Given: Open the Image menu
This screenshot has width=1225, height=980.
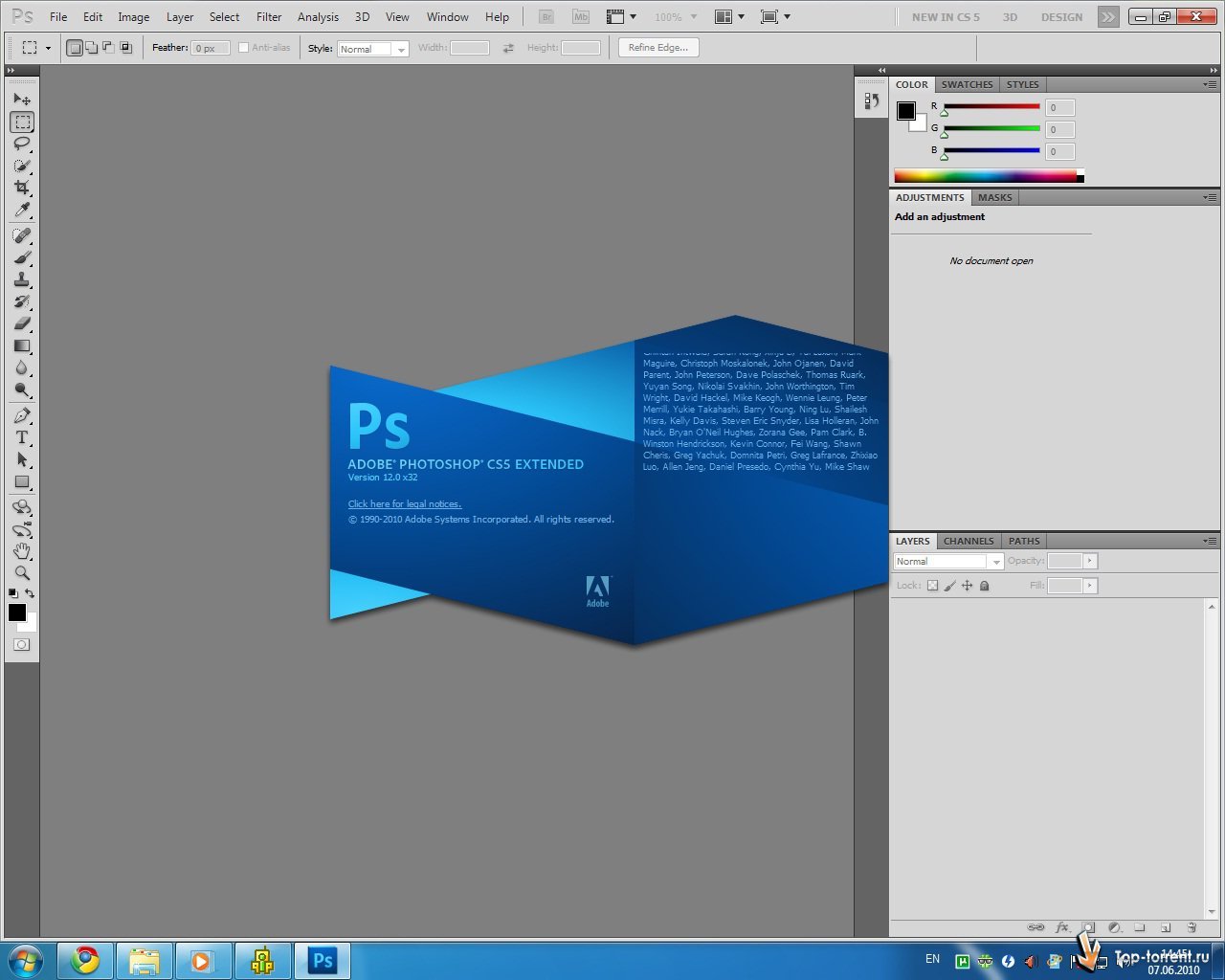Looking at the screenshot, I should click(133, 17).
